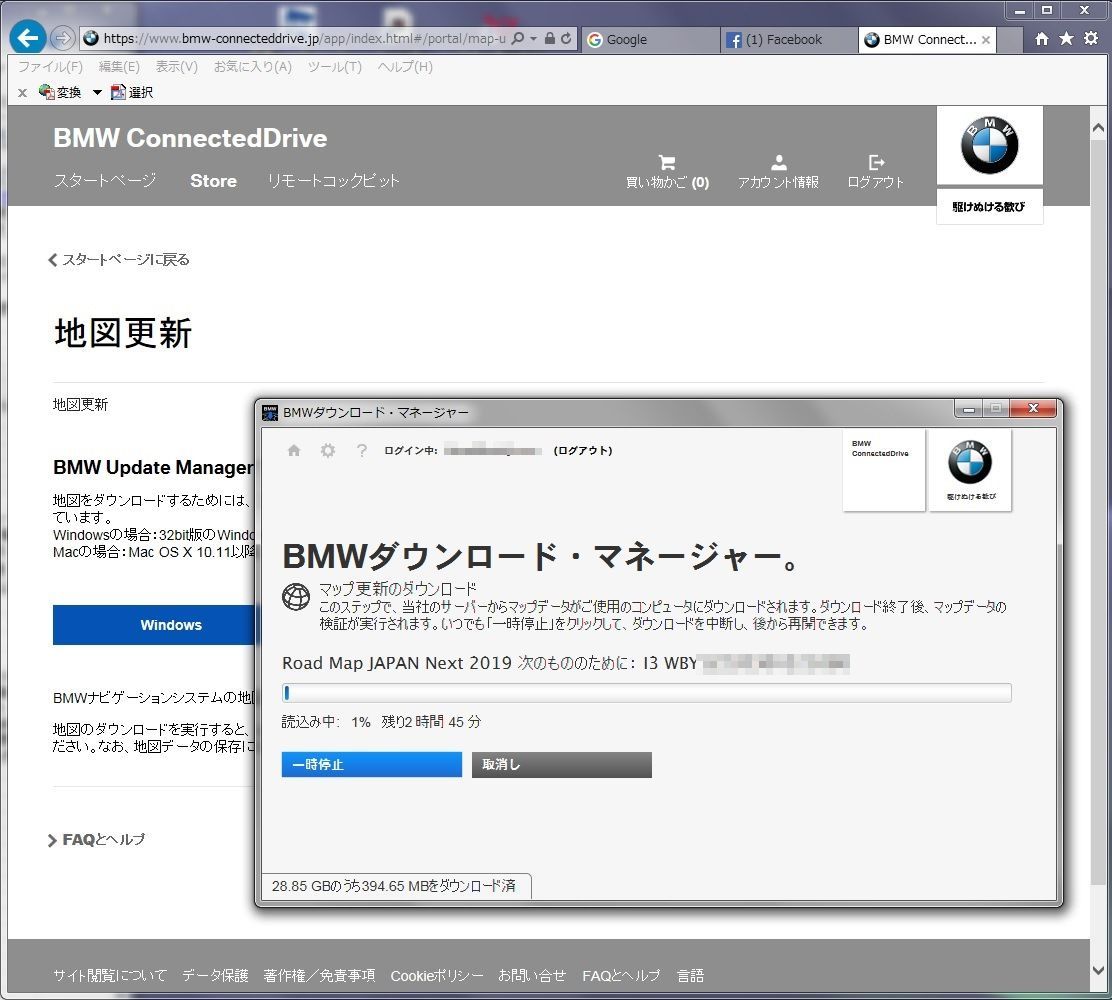Open the 買い物かご shopping cart

point(667,172)
